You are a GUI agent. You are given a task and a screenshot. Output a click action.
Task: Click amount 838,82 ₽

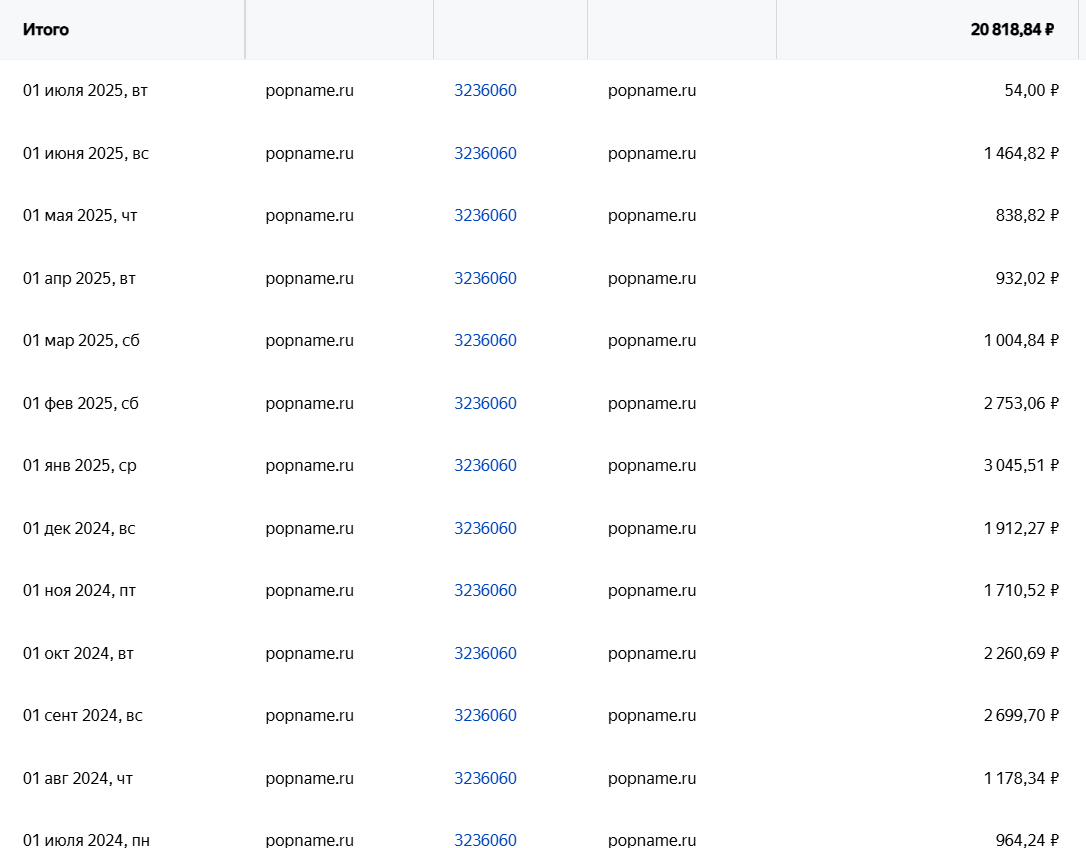[1027, 215]
